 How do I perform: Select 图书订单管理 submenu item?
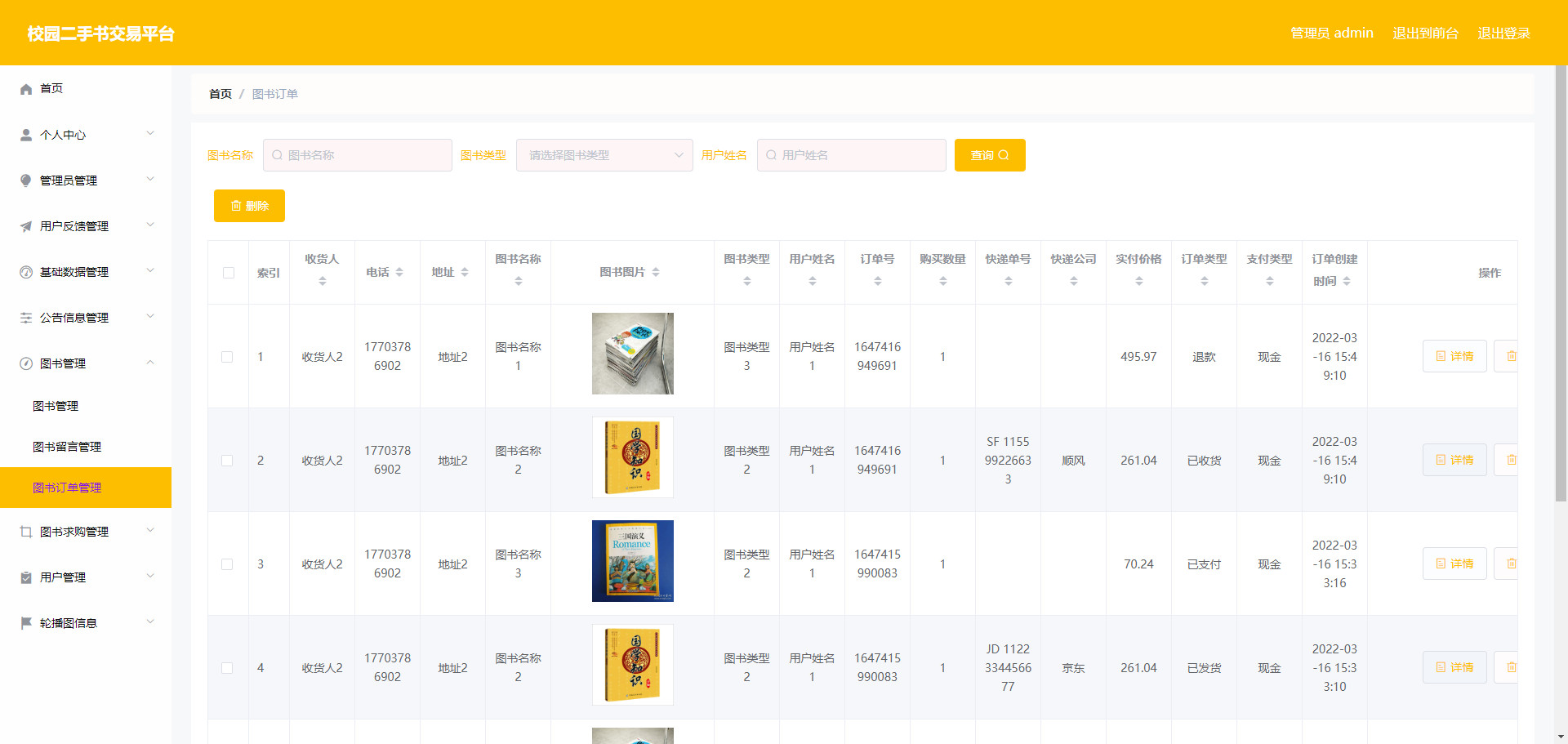point(86,488)
